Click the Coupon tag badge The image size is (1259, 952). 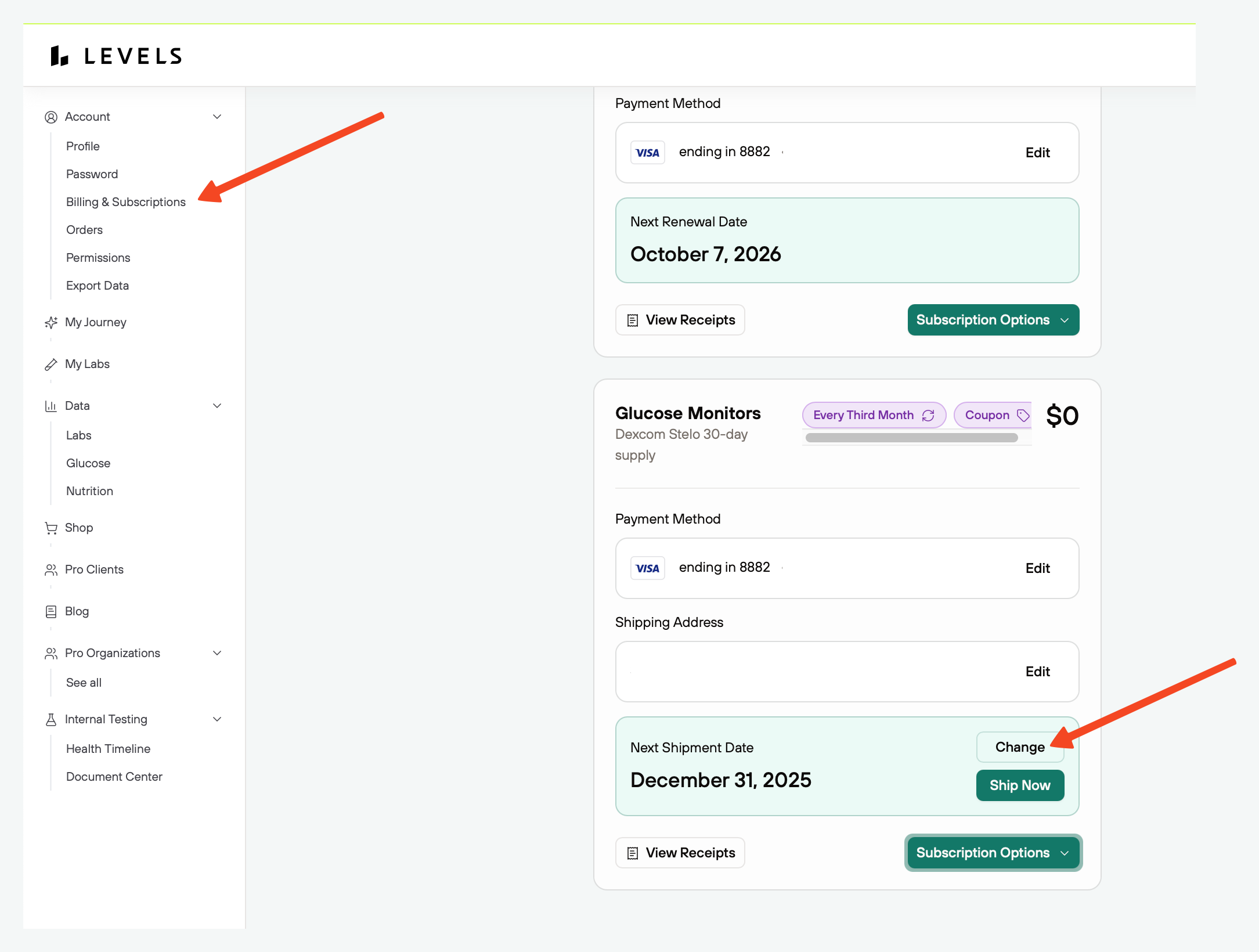(x=993, y=415)
